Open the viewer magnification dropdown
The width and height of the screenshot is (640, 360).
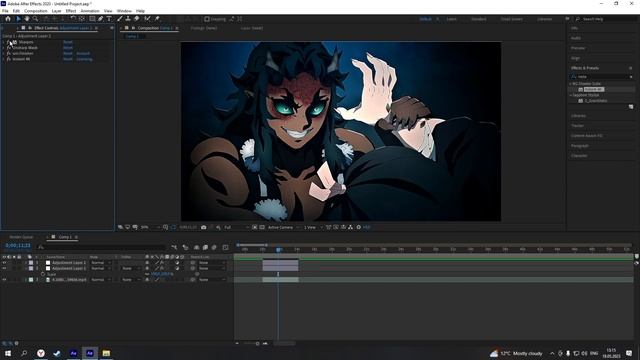[150, 227]
